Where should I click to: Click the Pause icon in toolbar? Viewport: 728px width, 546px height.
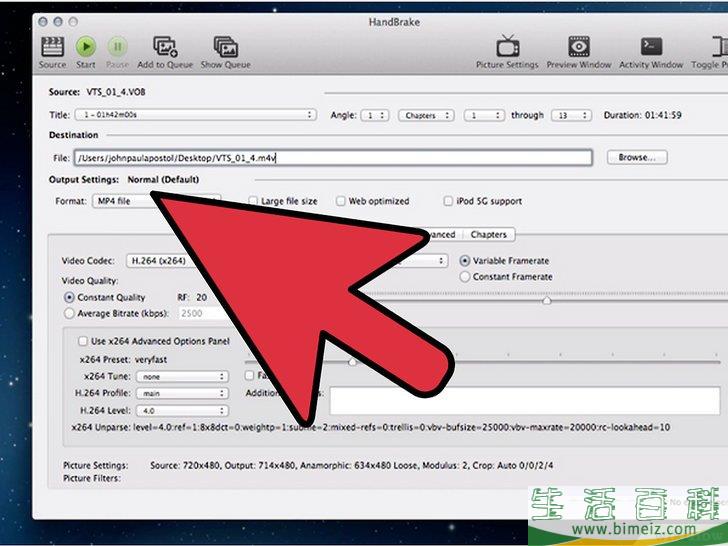coord(117,46)
